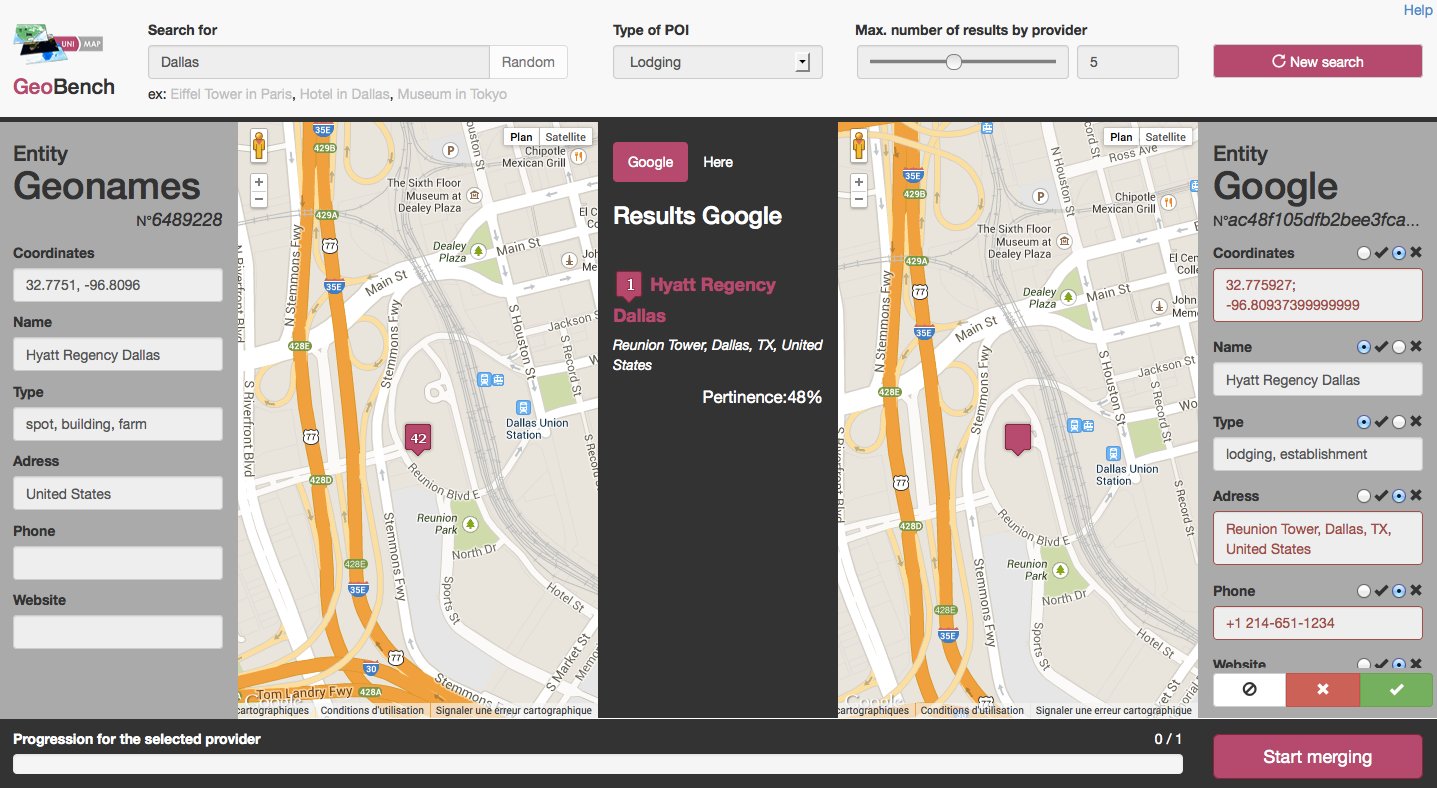Click Dallas Union Station transit icon on left map

click(x=522, y=408)
